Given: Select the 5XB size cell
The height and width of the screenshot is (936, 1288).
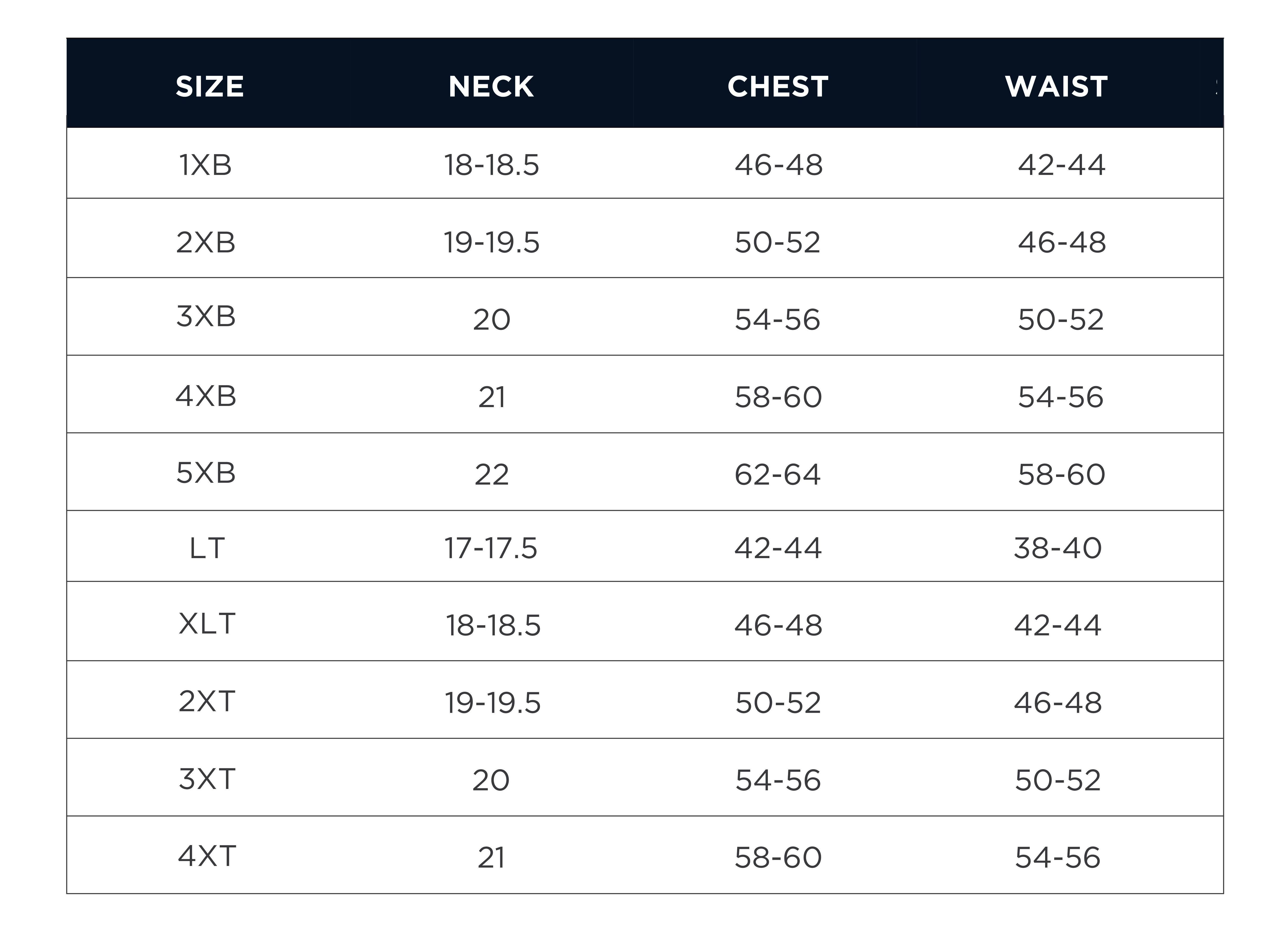Looking at the screenshot, I should [x=206, y=473].
